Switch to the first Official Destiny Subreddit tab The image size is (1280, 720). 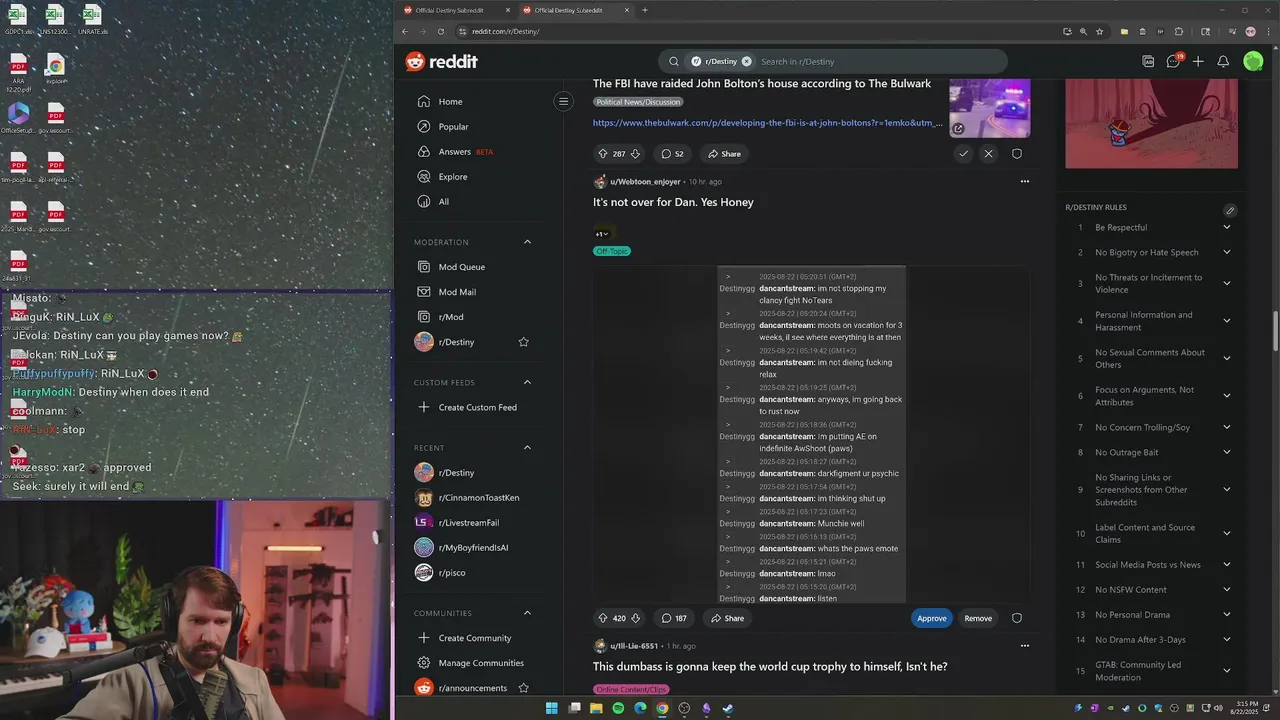[x=455, y=10]
